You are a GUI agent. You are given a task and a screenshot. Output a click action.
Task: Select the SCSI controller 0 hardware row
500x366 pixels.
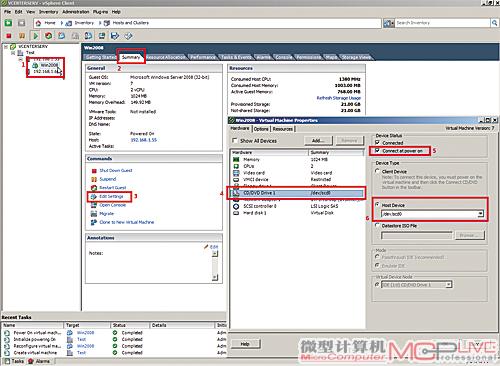click(x=298, y=206)
